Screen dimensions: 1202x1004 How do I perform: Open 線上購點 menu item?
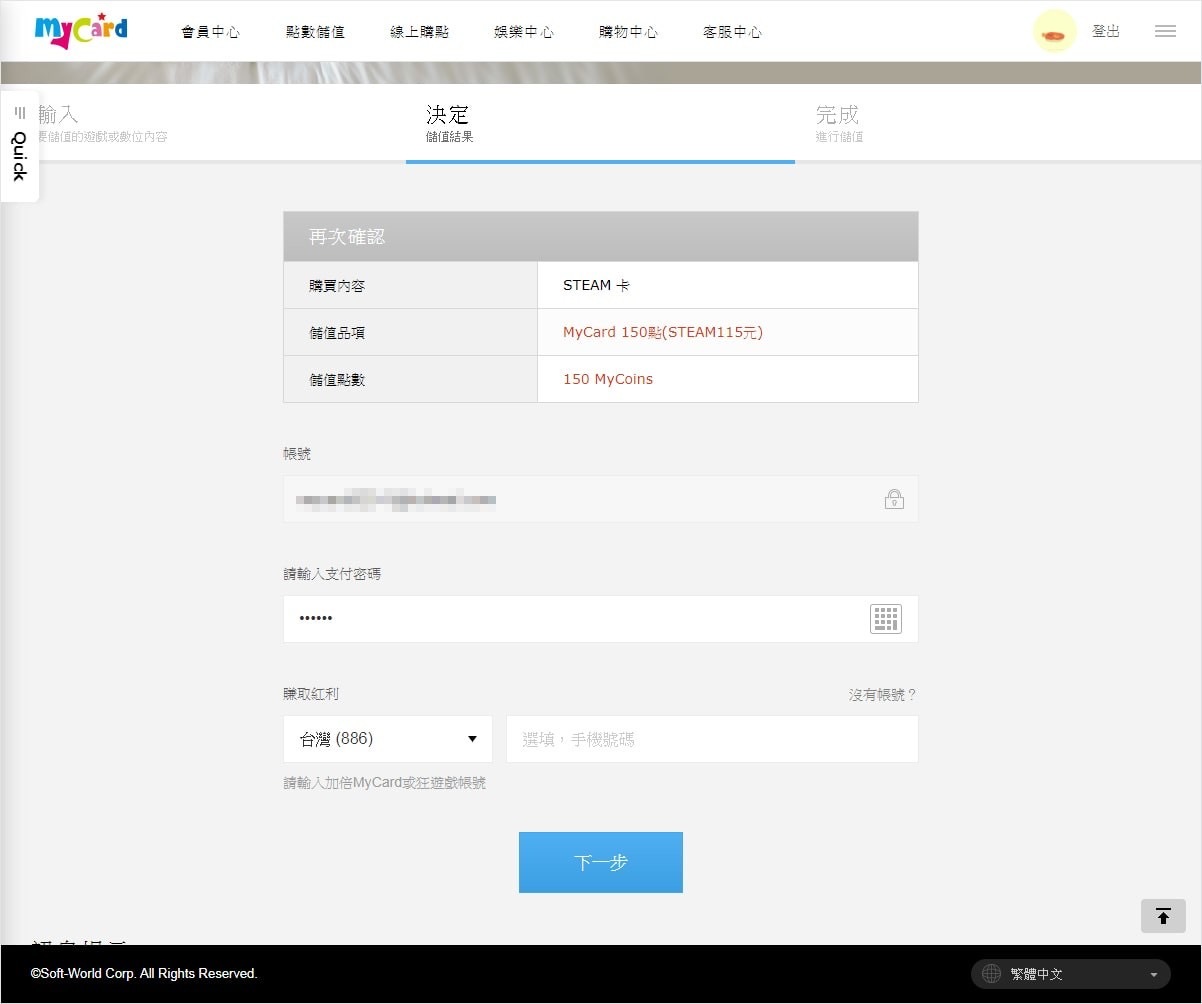tap(420, 32)
